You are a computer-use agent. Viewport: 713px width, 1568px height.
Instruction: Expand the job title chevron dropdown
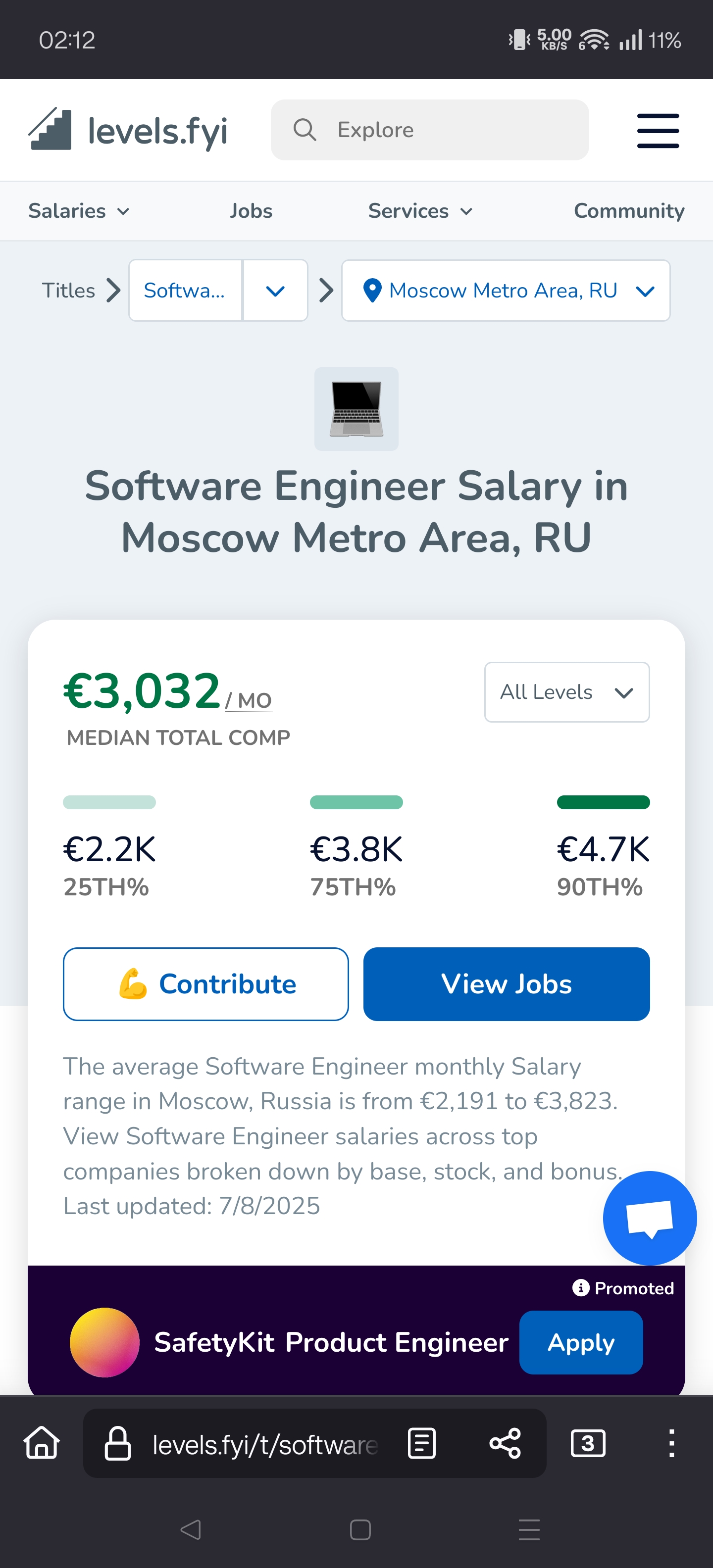tap(275, 291)
